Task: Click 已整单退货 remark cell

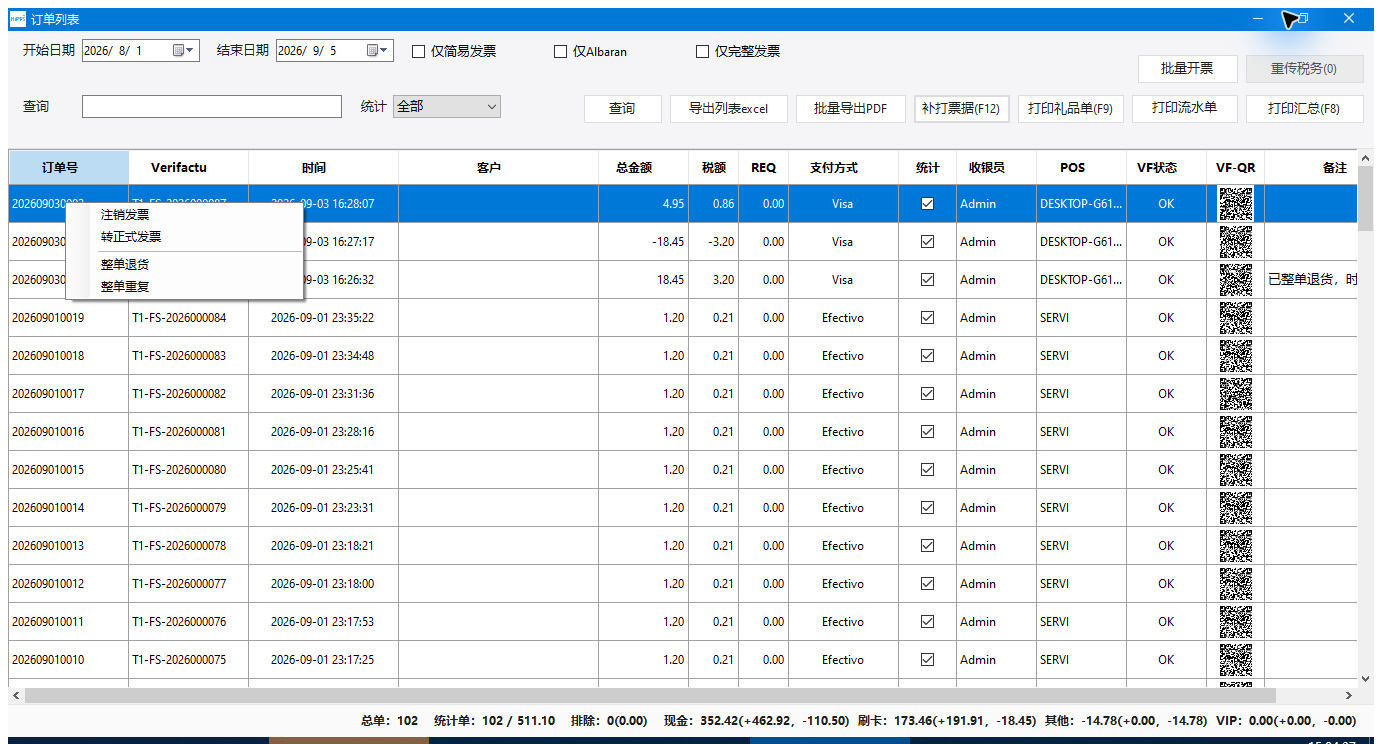Action: [x=1311, y=280]
